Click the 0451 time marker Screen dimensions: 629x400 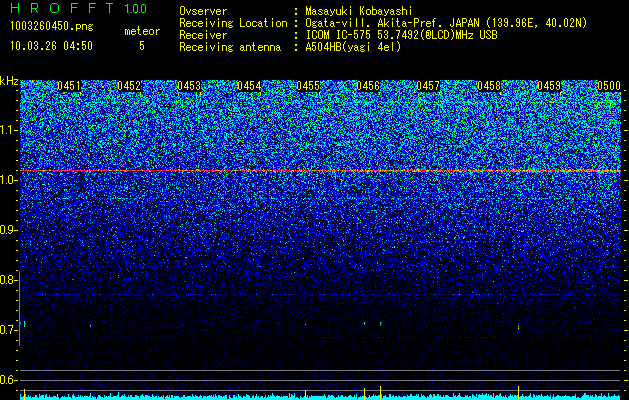click(x=69, y=86)
